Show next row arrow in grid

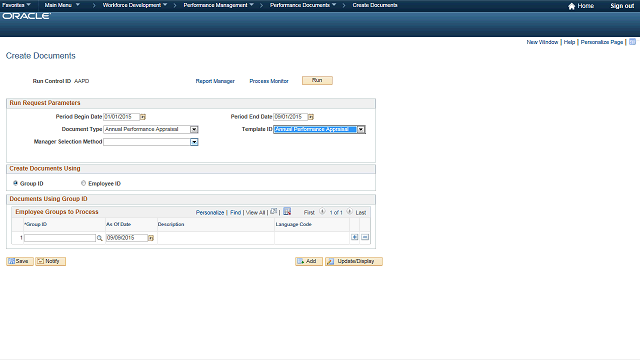coord(349,212)
